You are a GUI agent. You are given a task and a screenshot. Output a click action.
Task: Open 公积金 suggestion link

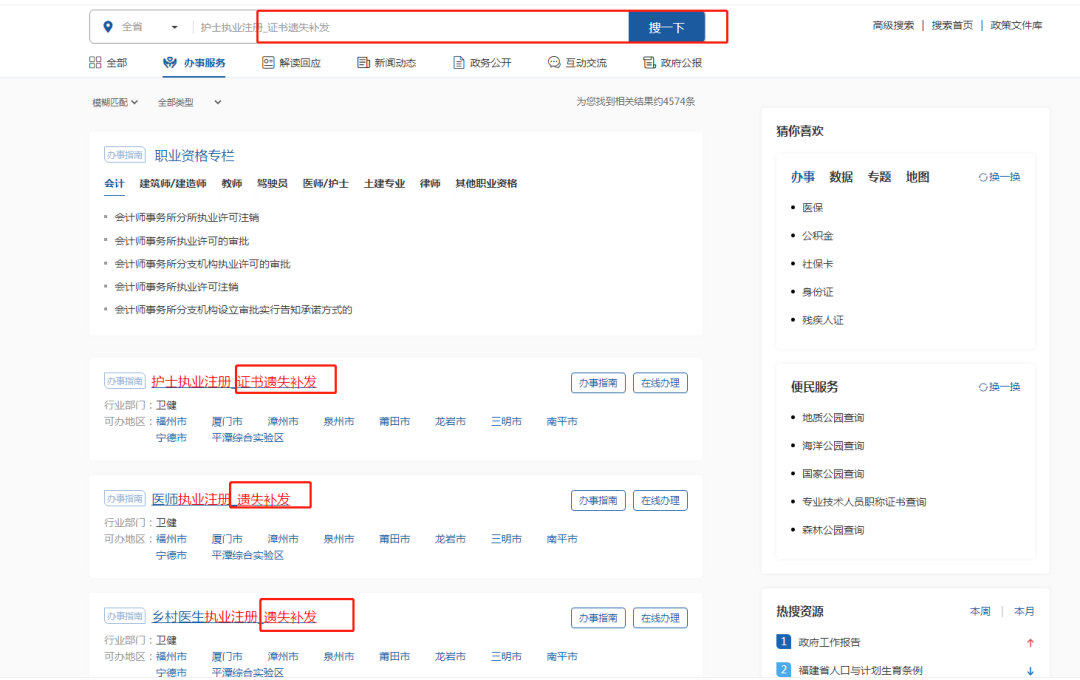point(818,236)
